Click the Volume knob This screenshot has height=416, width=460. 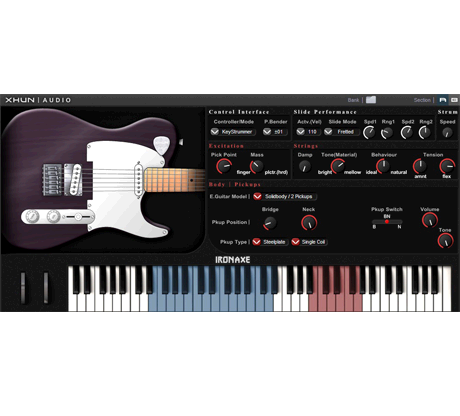430,220
